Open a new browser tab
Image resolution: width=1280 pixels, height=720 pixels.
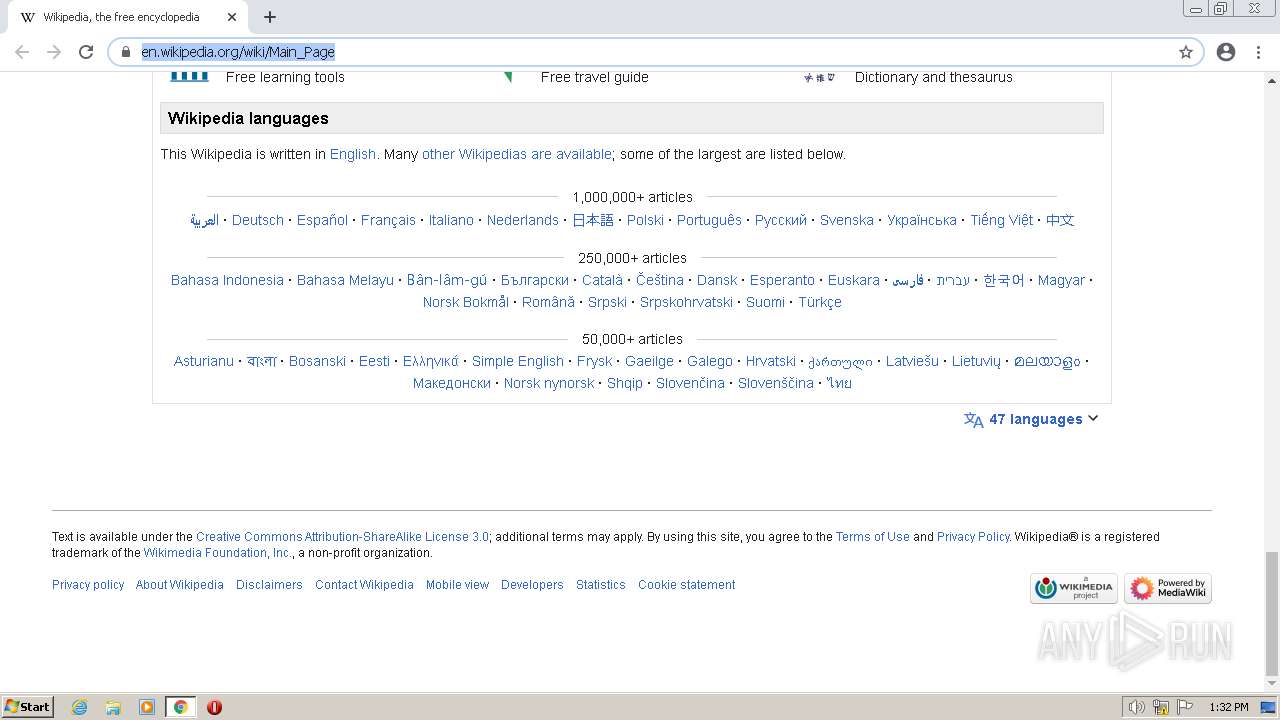[270, 17]
